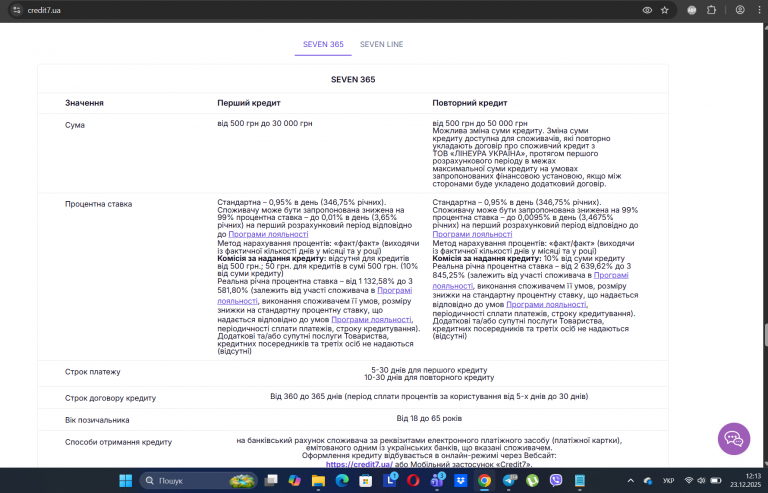Image resolution: width=768 pixels, height=493 pixels.
Task: Open File Explorer from the taskbar
Action: [x=318, y=481]
